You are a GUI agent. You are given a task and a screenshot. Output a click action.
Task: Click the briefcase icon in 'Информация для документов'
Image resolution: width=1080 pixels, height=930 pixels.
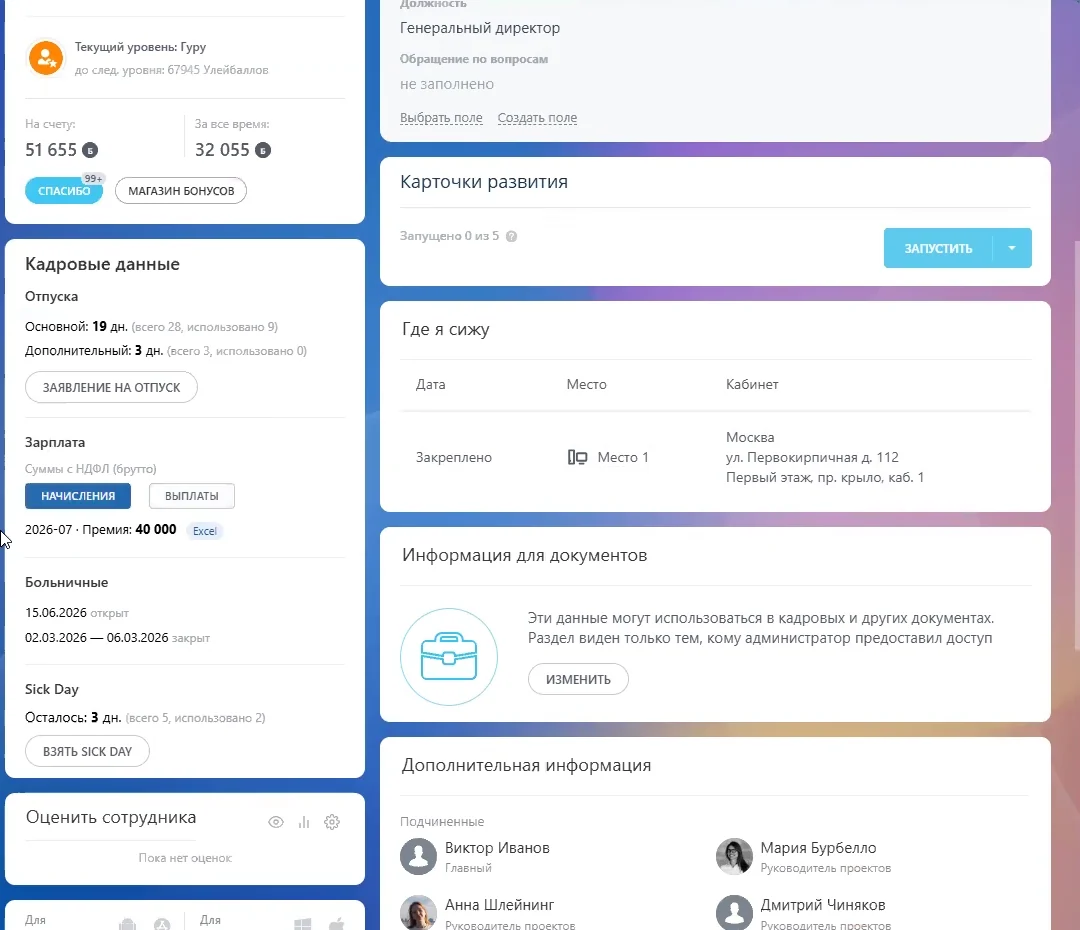pyautogui.click(x=449, y=657)
